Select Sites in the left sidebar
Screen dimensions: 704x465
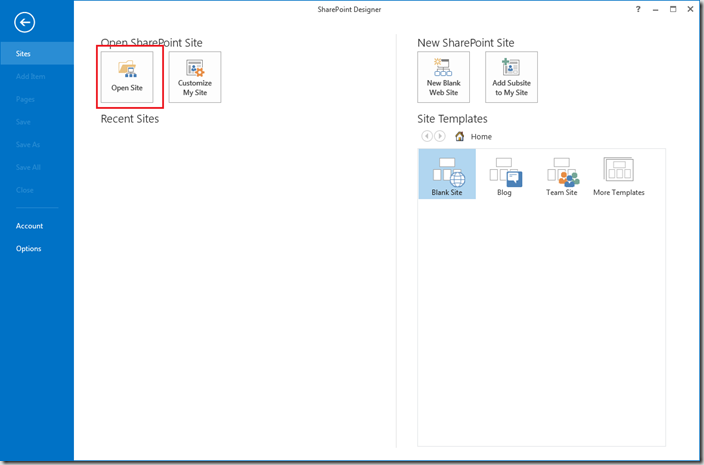click(x=37, y=53)
